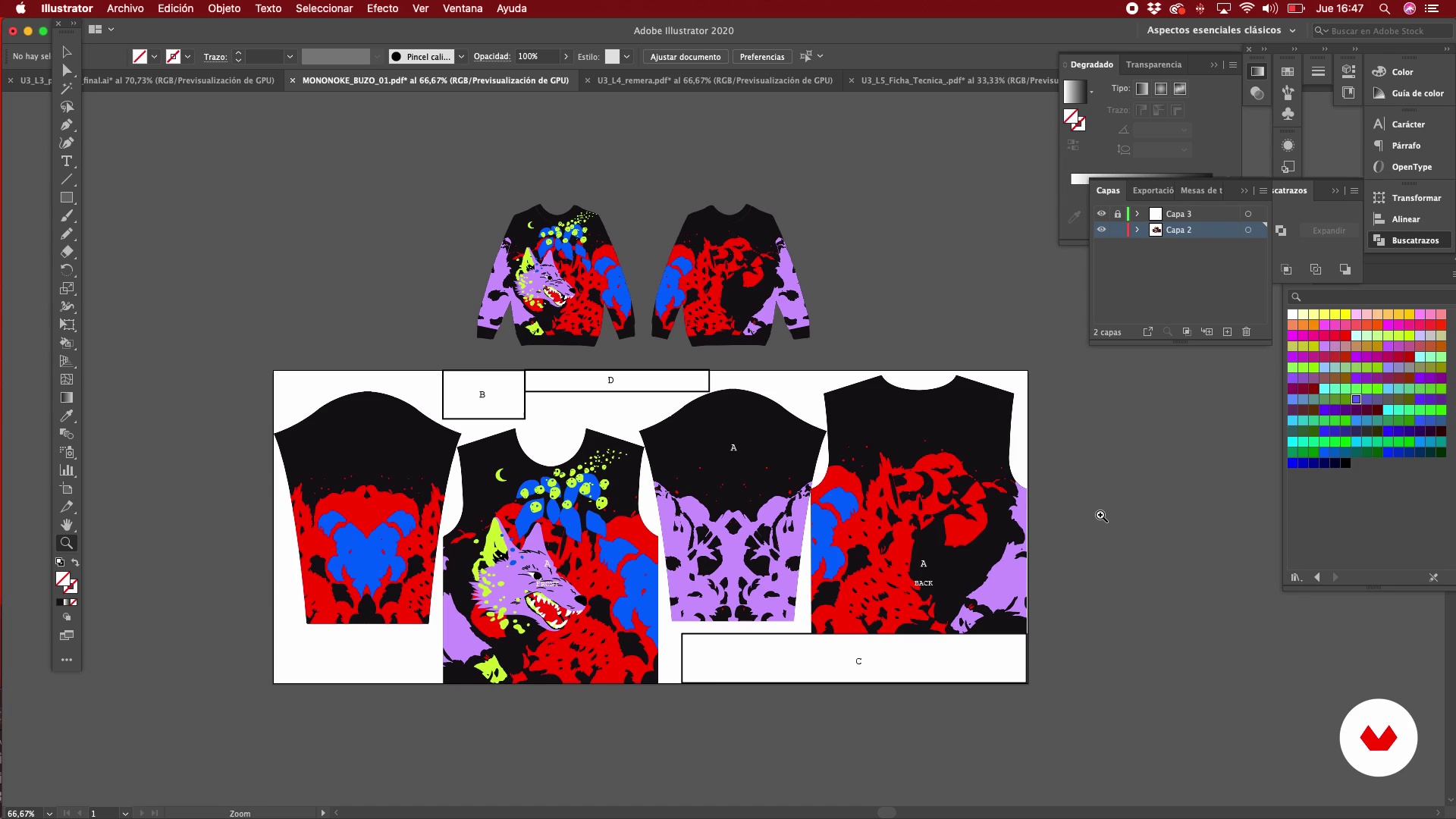Select the Artboard tool
Viewport: 1456px width, 819px height.
[67, 488]
